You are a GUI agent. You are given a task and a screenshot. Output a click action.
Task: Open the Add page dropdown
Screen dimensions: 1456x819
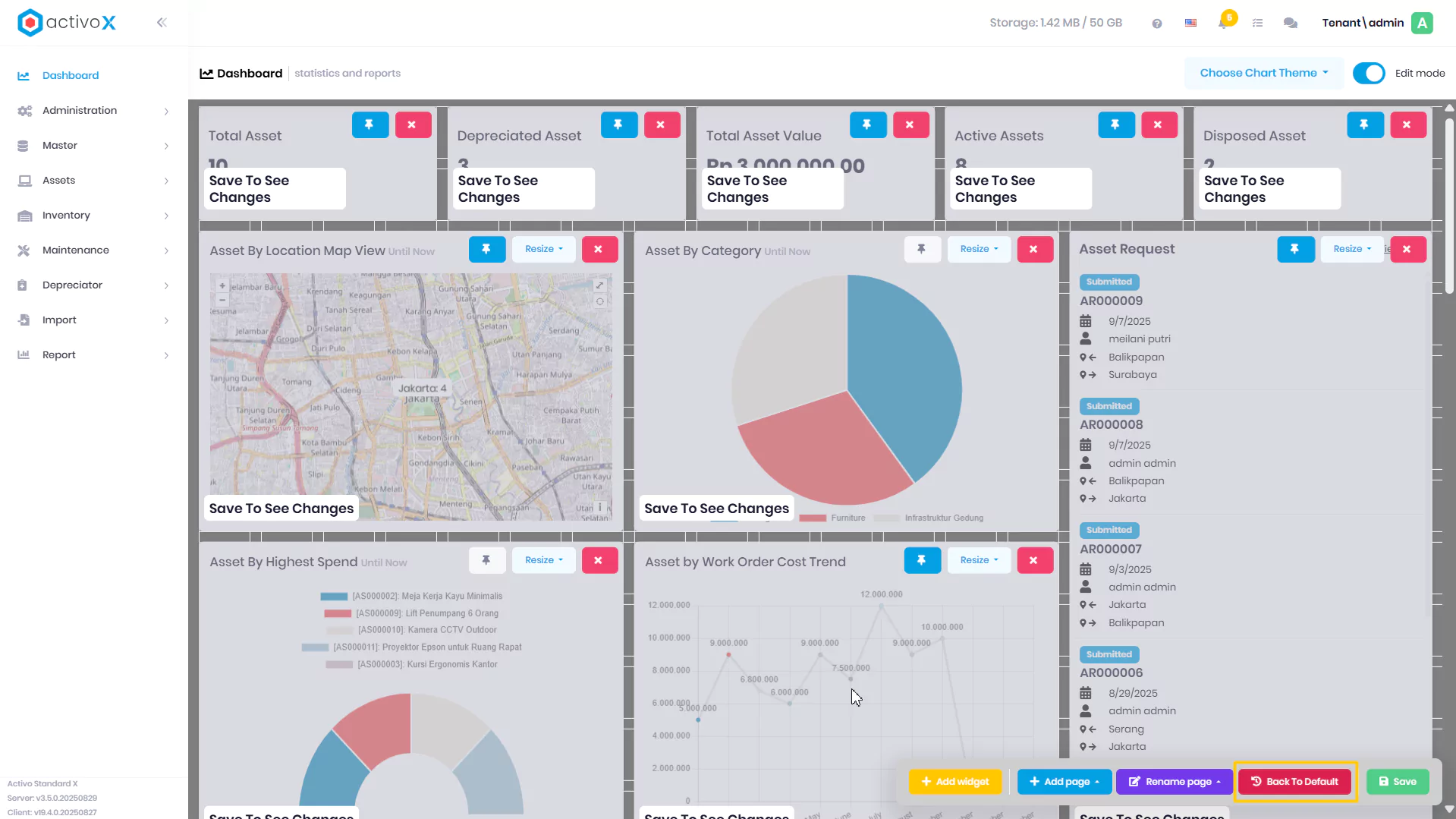coord(1064,782)
